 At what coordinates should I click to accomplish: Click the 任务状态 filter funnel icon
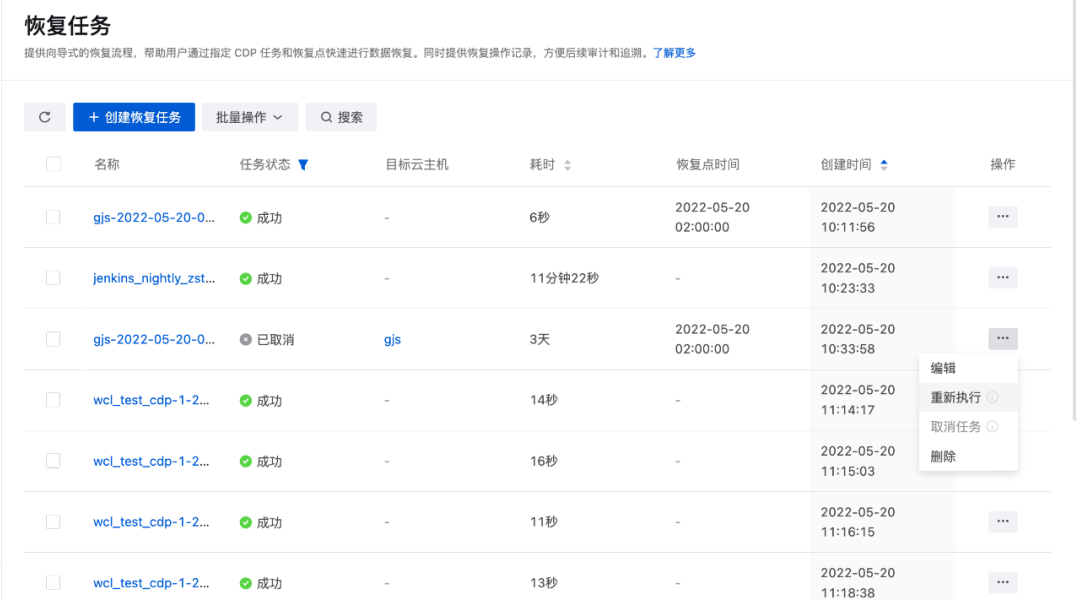click(x=303, y=165)
